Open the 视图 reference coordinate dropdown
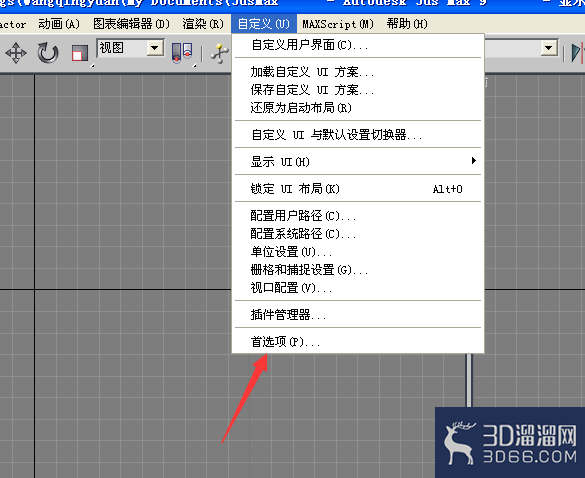 130,48
